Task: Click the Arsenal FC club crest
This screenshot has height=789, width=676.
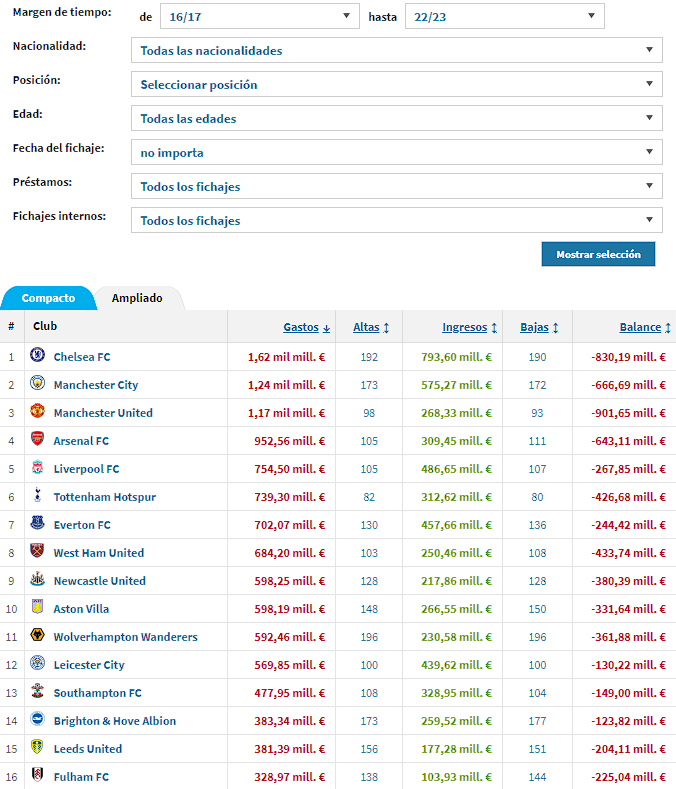Action: pyautogui.click(x=37, y=439)
